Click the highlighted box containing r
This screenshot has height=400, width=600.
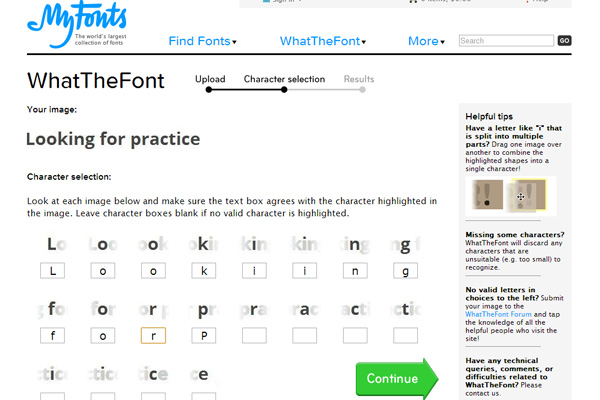coord(153,336)
